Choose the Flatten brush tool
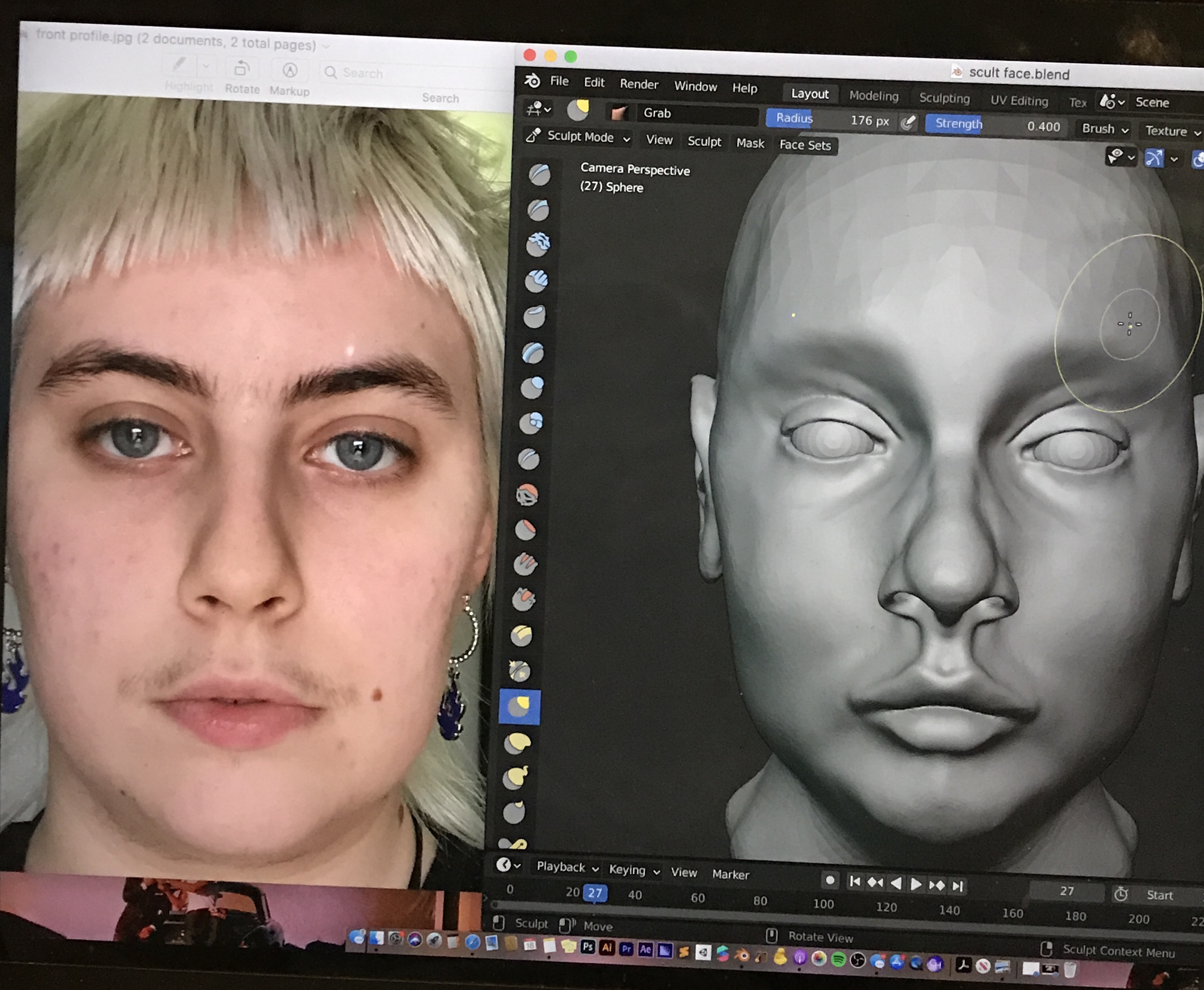Viewport: 1204px width, 990px height. click(525, 530)
